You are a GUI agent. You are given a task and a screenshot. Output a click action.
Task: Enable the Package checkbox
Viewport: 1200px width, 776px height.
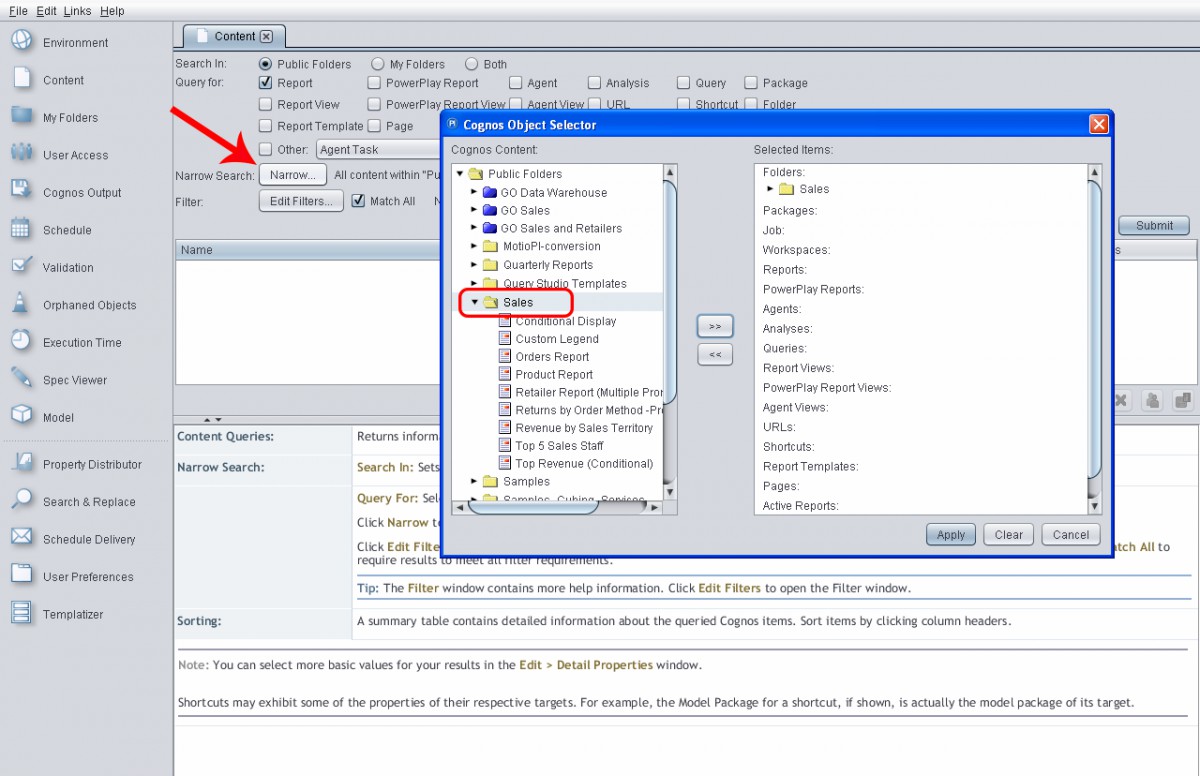(751, 83)
